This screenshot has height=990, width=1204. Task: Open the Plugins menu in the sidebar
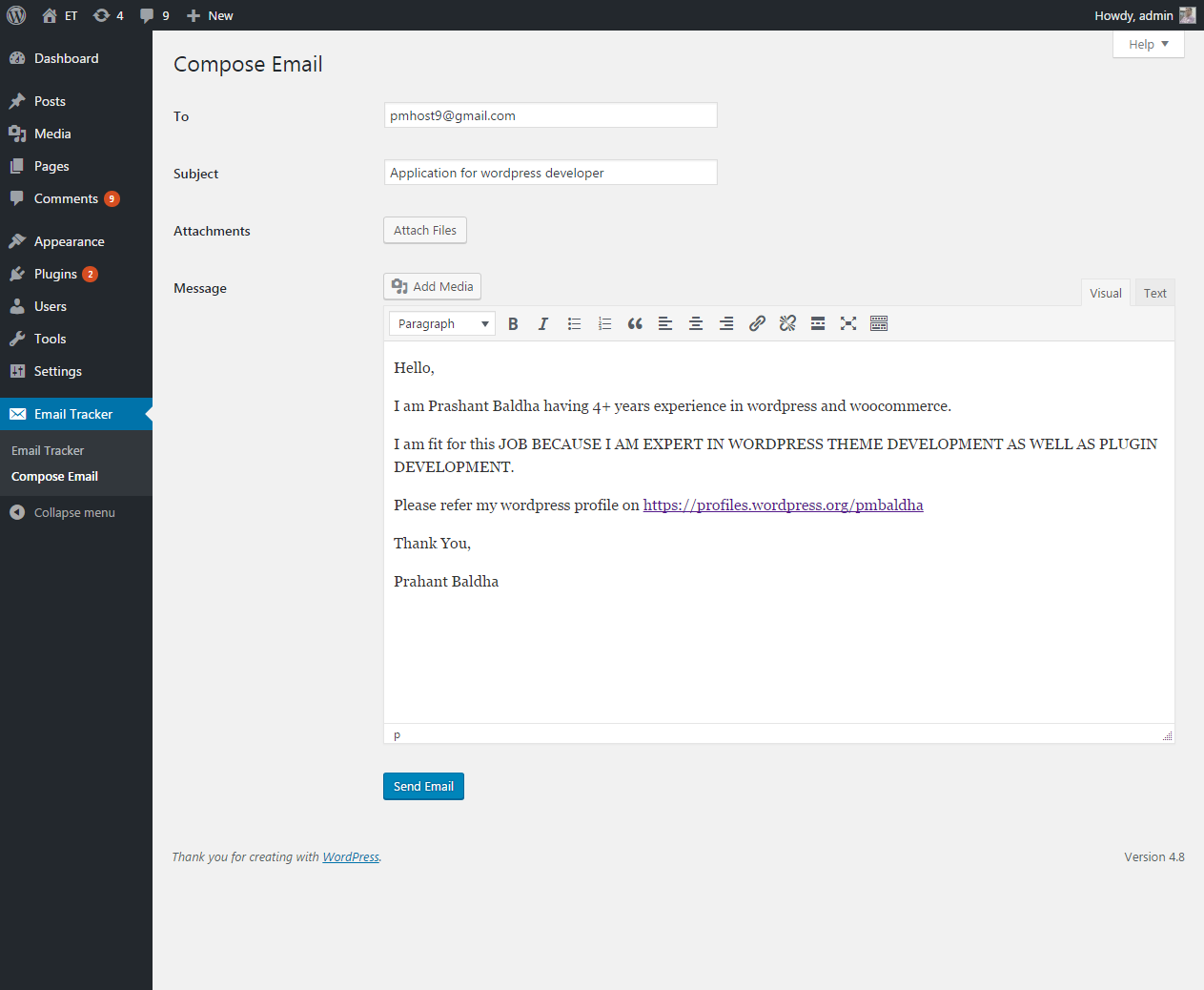(55, 275)
